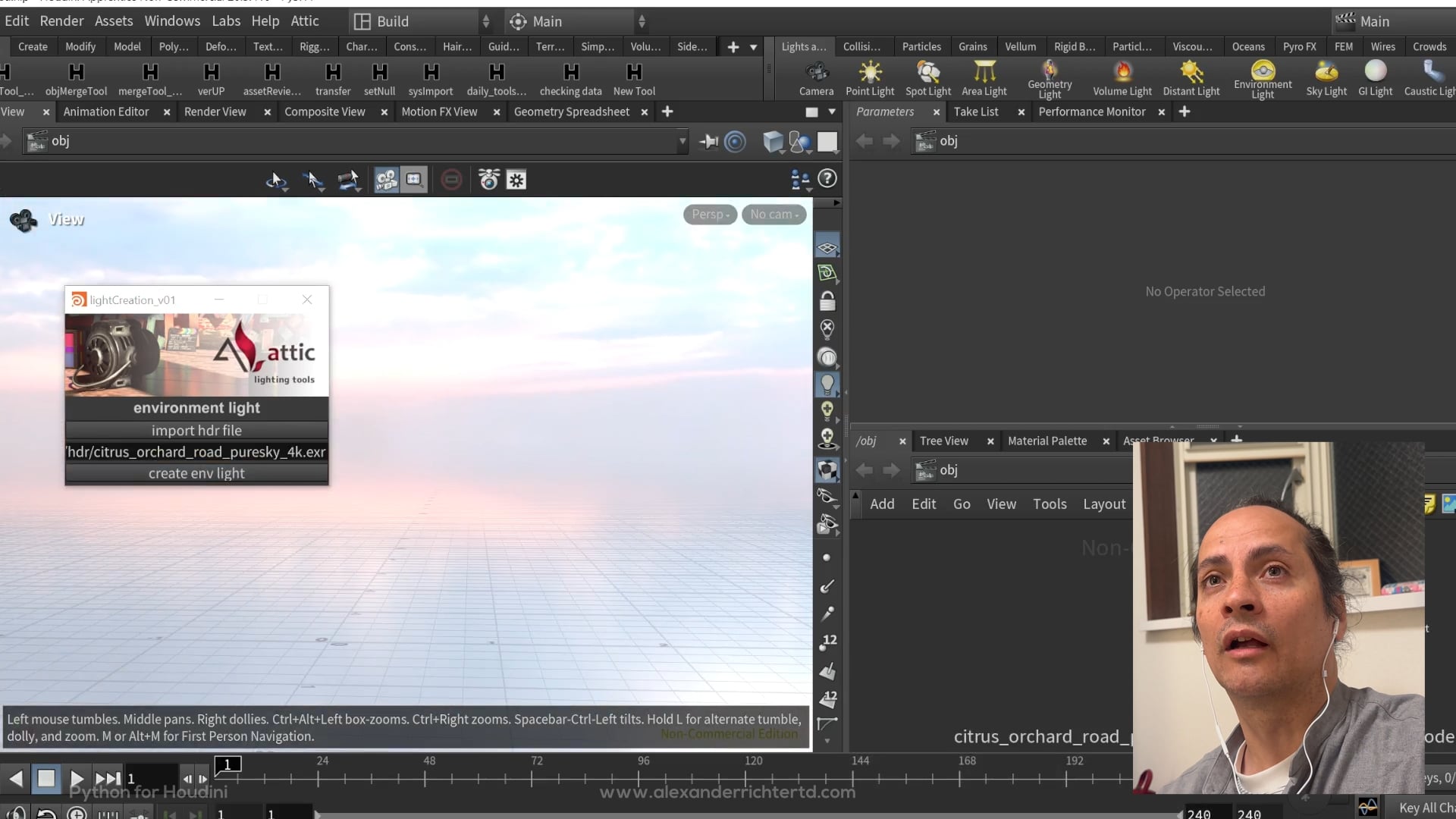
Task: Open the Main radial menu dropdown
Action: (576, 21)
